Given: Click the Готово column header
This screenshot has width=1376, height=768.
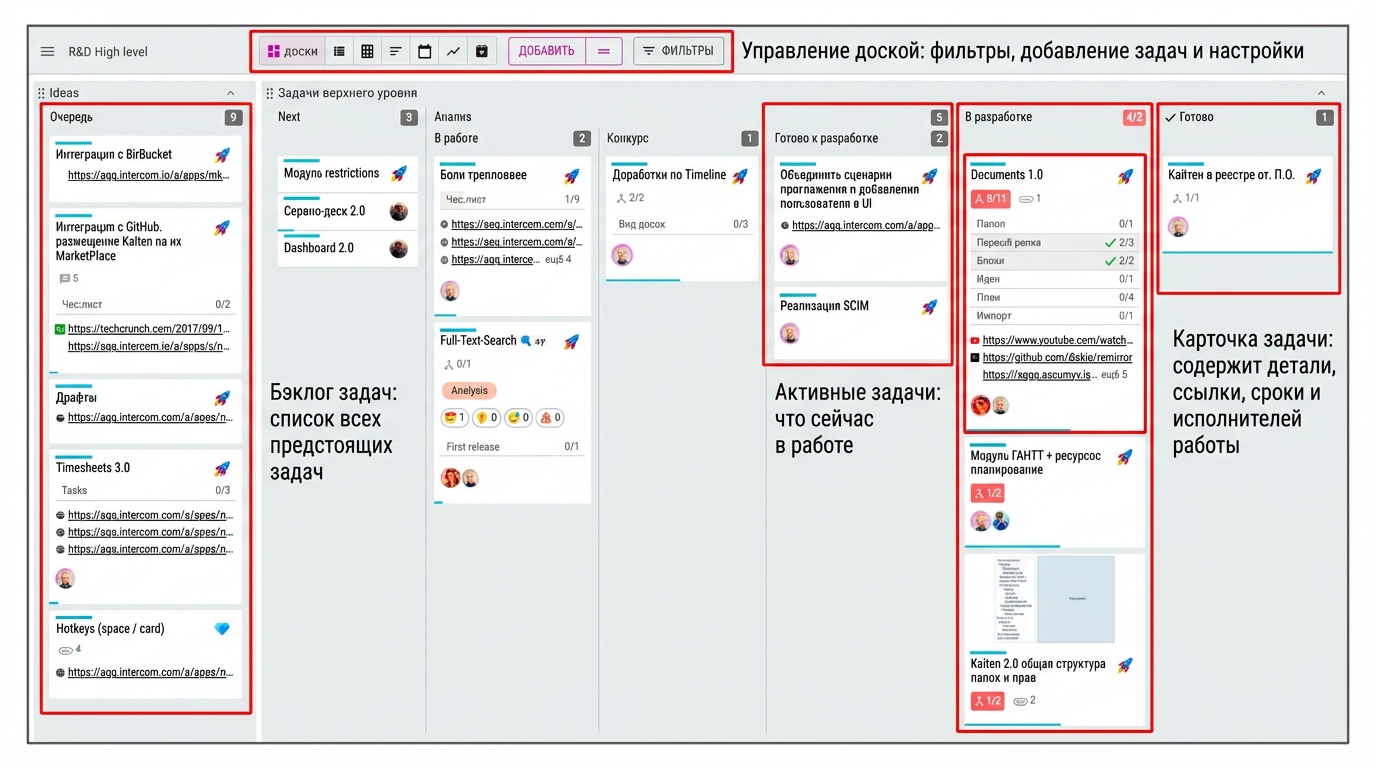Looking at the screenshot, I should point(1196,117).
